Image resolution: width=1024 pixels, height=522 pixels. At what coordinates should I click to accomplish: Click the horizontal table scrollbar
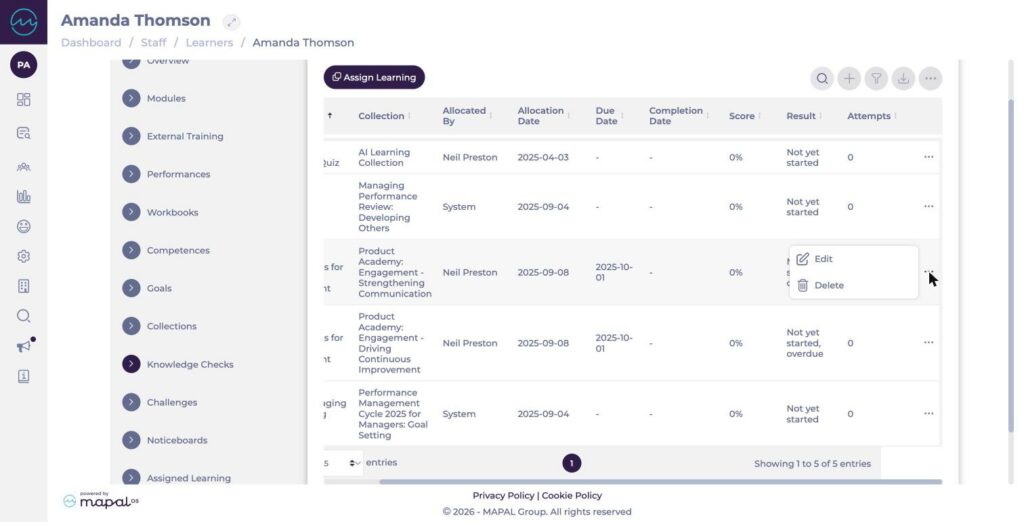660,482
